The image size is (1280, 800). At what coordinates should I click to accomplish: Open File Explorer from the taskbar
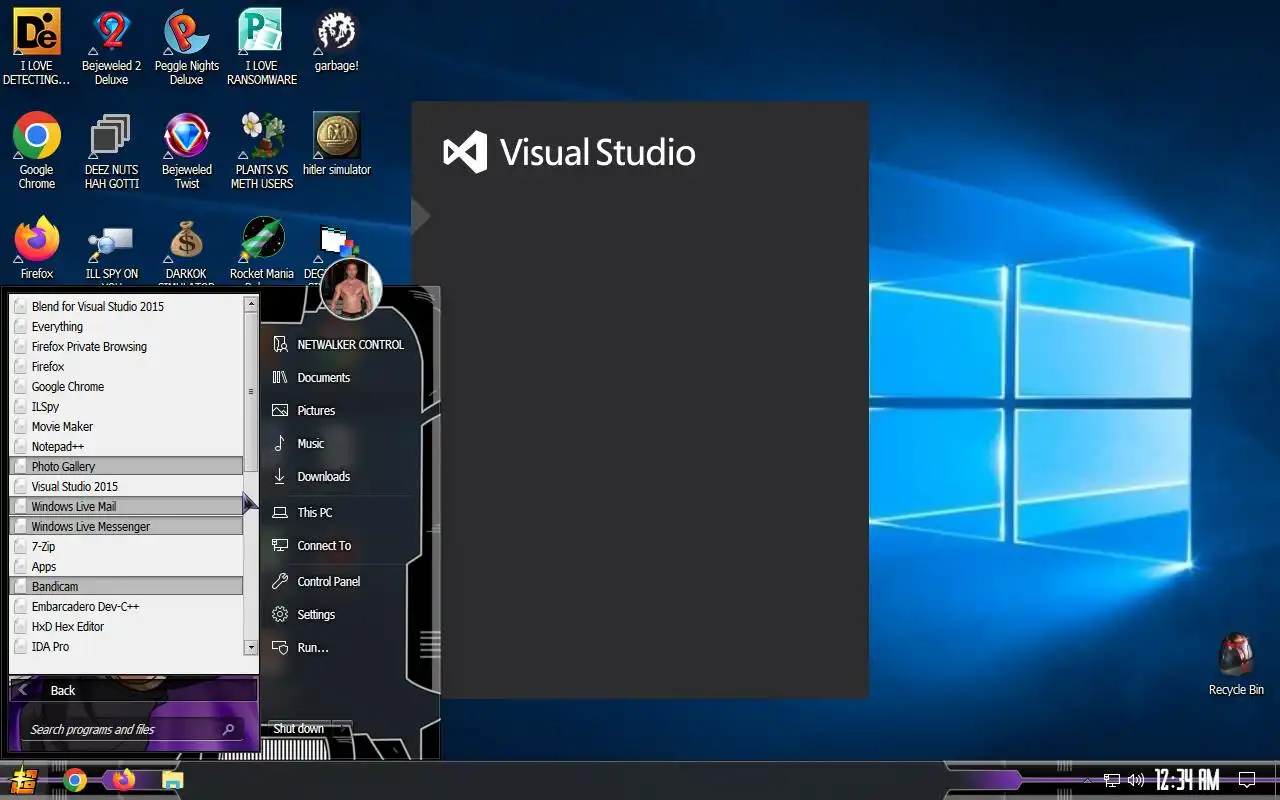click(x=173, y=780)
